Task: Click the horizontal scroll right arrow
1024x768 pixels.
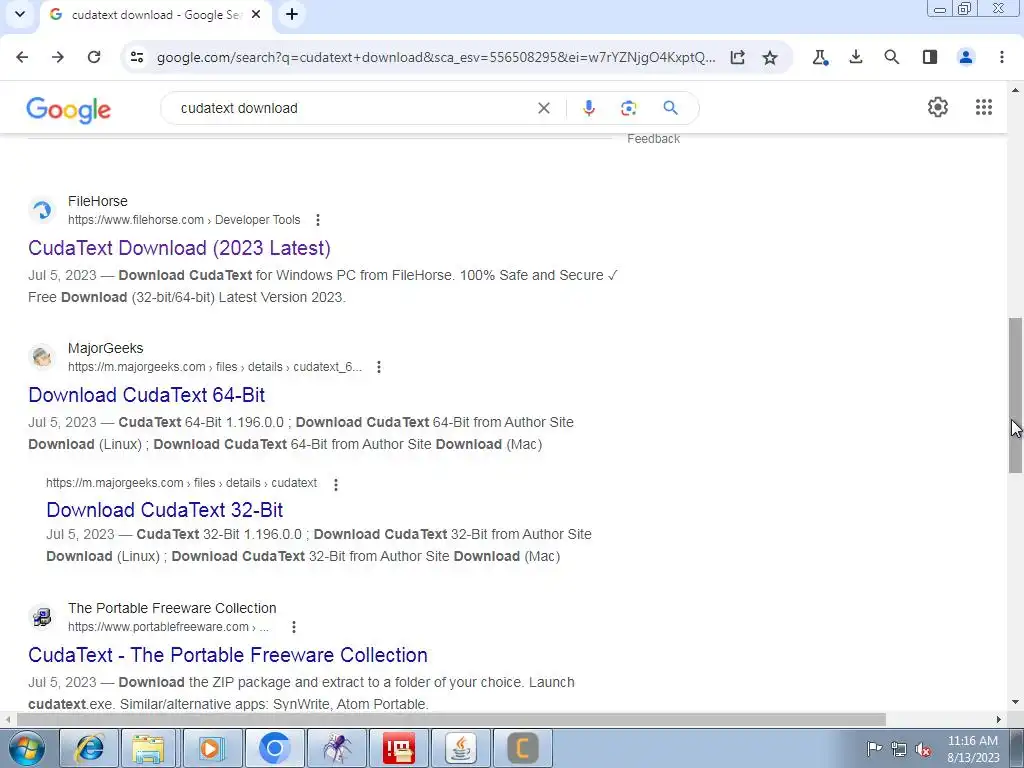Action: (x=999, y=720)
